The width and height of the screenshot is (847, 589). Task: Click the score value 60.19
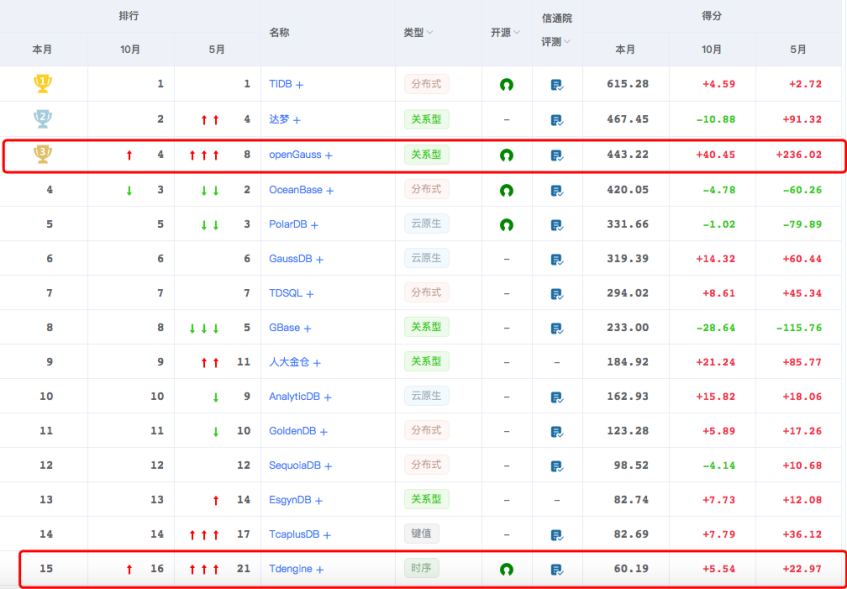coord(631,568)
